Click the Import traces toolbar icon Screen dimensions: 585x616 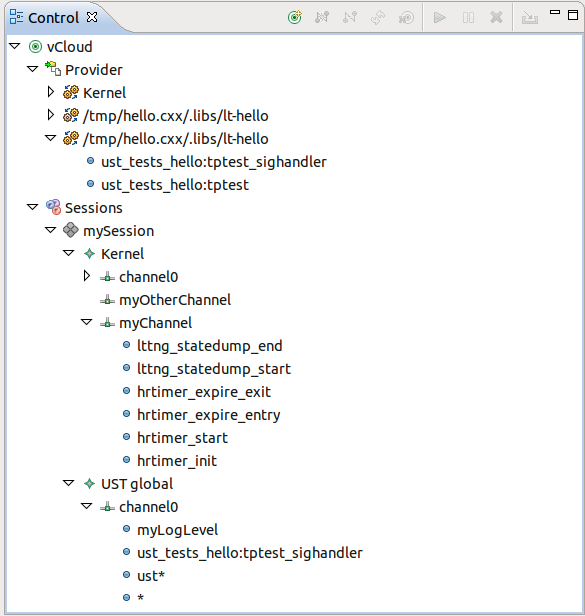530,18
